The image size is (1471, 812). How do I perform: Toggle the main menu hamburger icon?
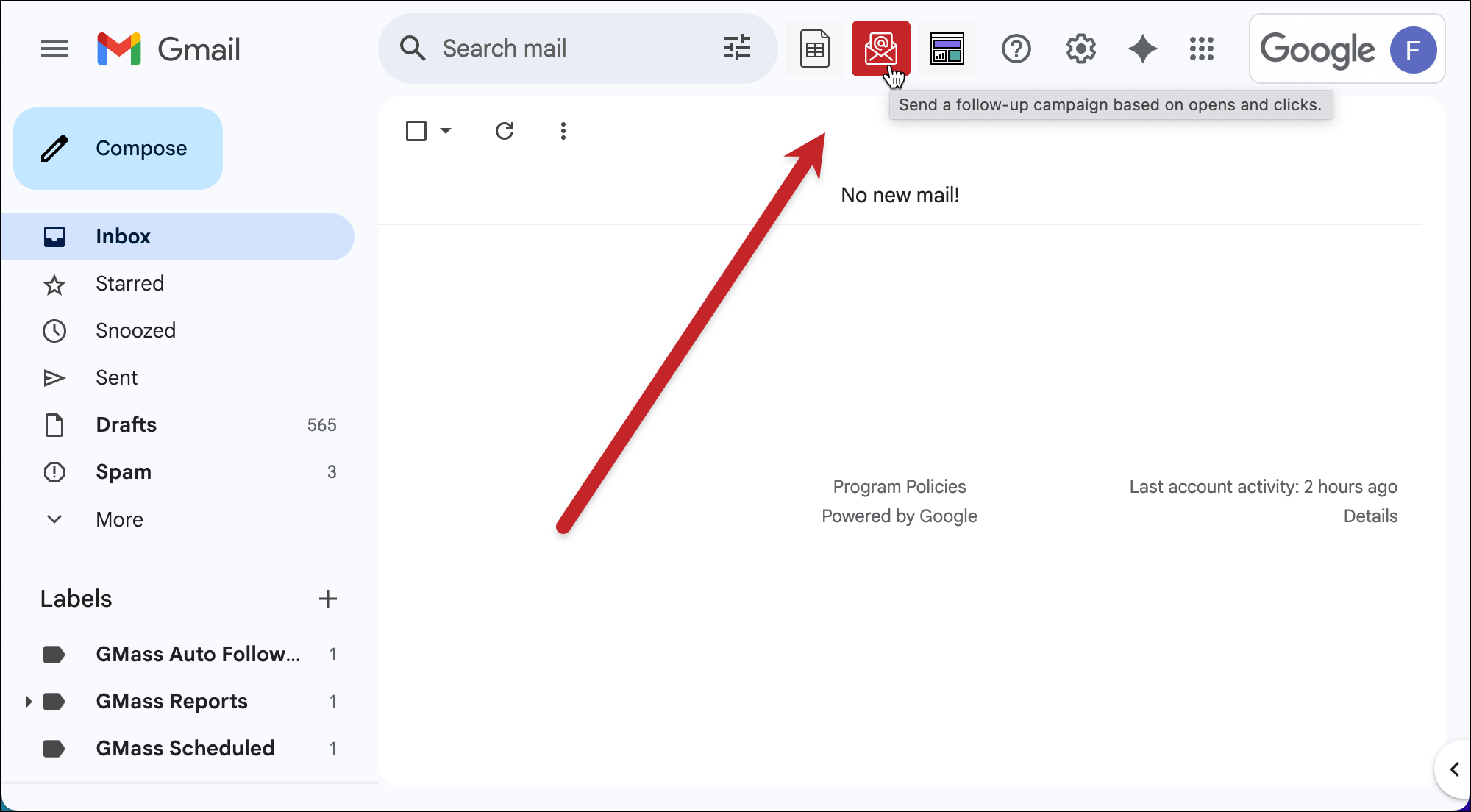click(x=54, y=49)
